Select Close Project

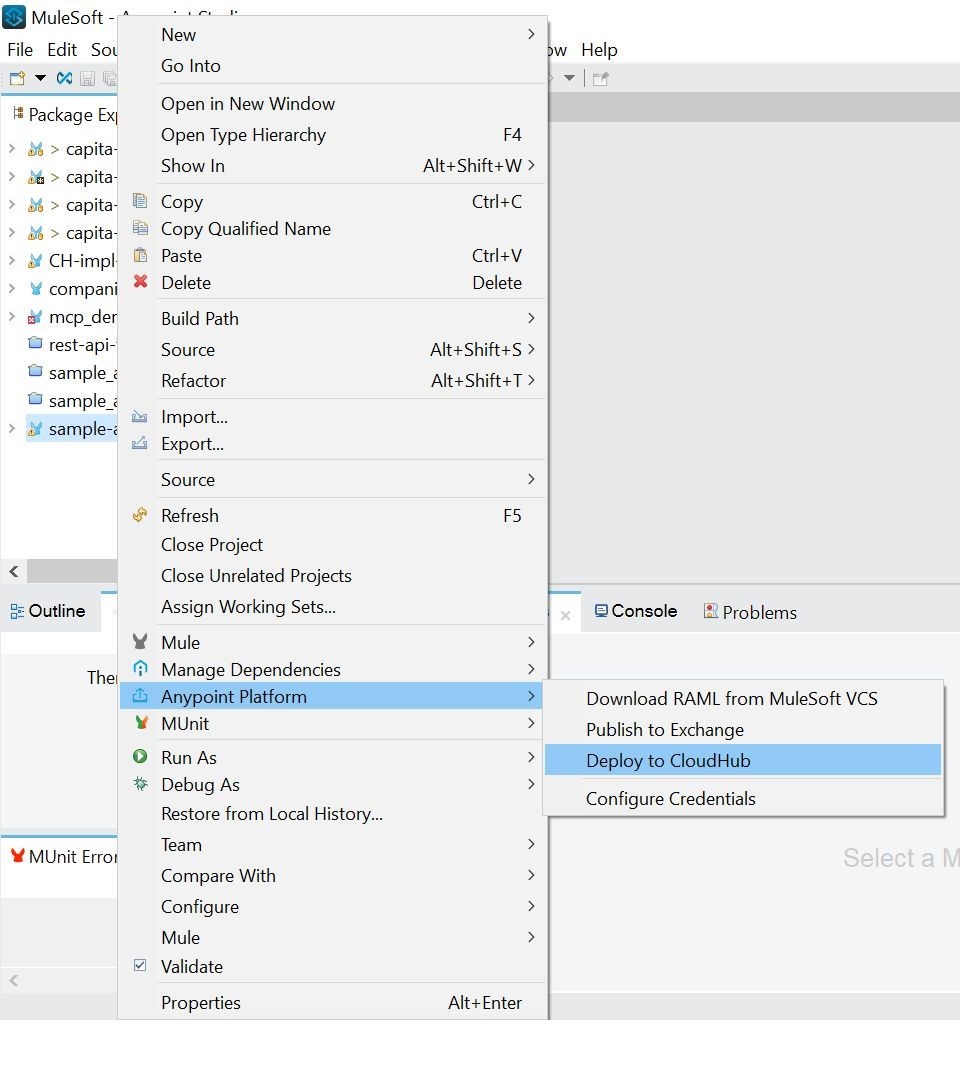pos(332,545)
